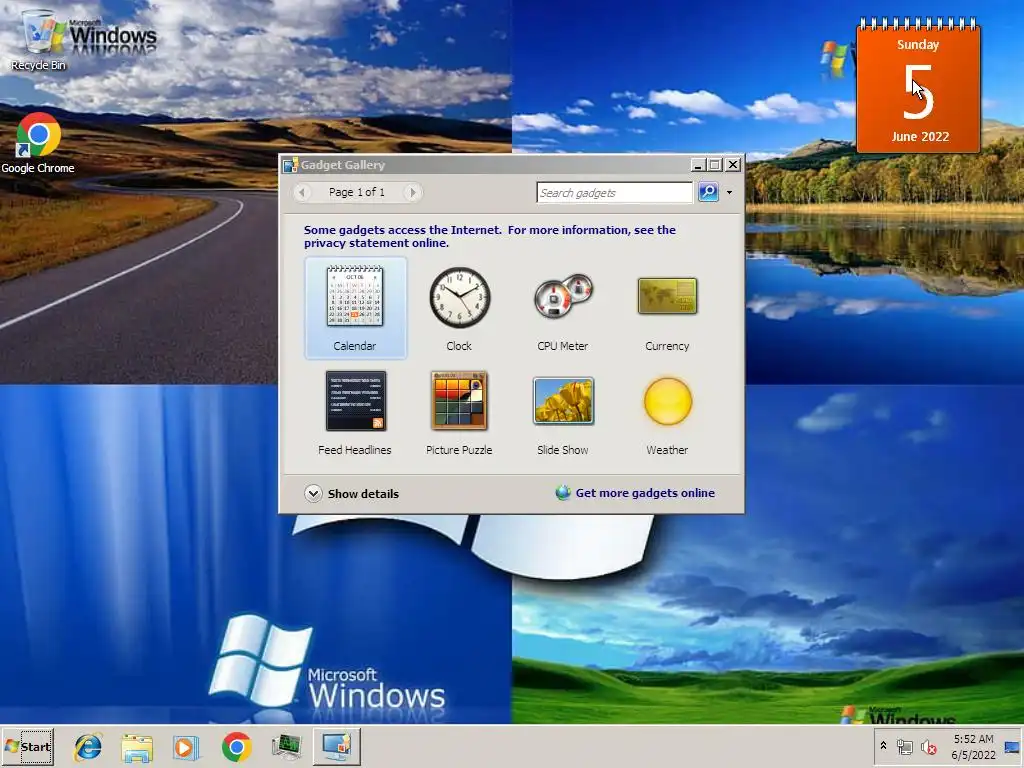
Task: Click the Gadget Gallery taskbar button
Action: [337, 747]
